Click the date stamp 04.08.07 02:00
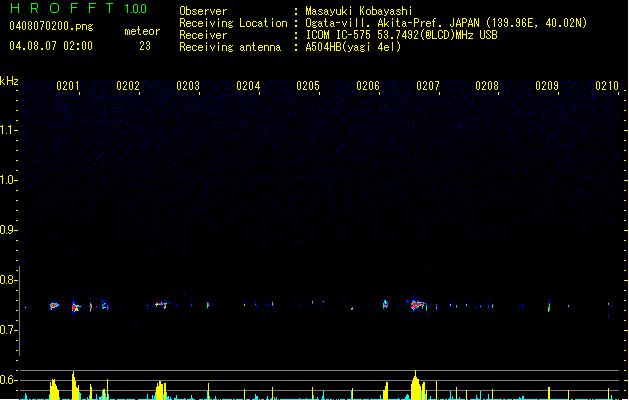629x400 pixels. (51, 46)
